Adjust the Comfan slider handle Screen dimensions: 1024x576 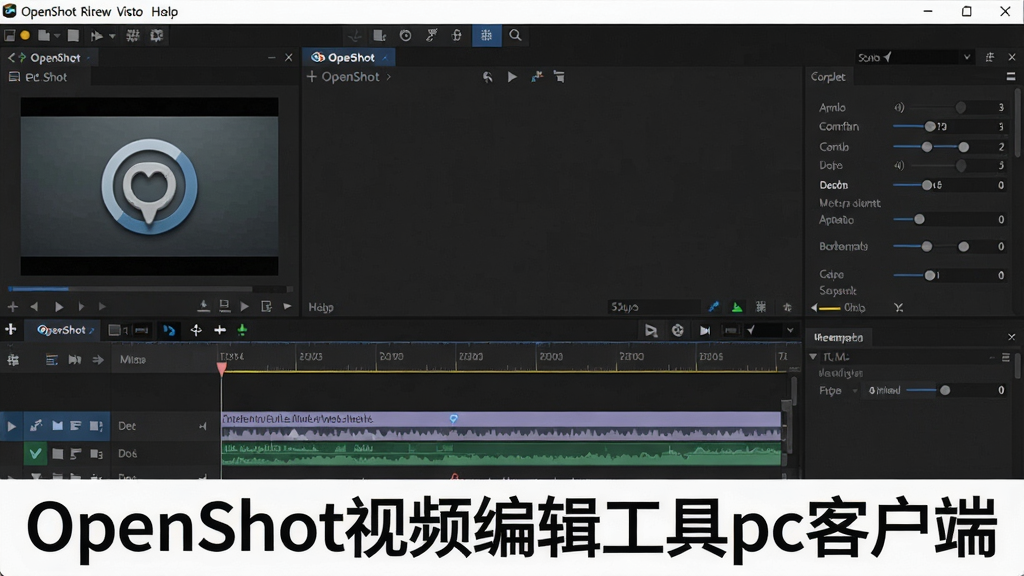tap(930, 127)
